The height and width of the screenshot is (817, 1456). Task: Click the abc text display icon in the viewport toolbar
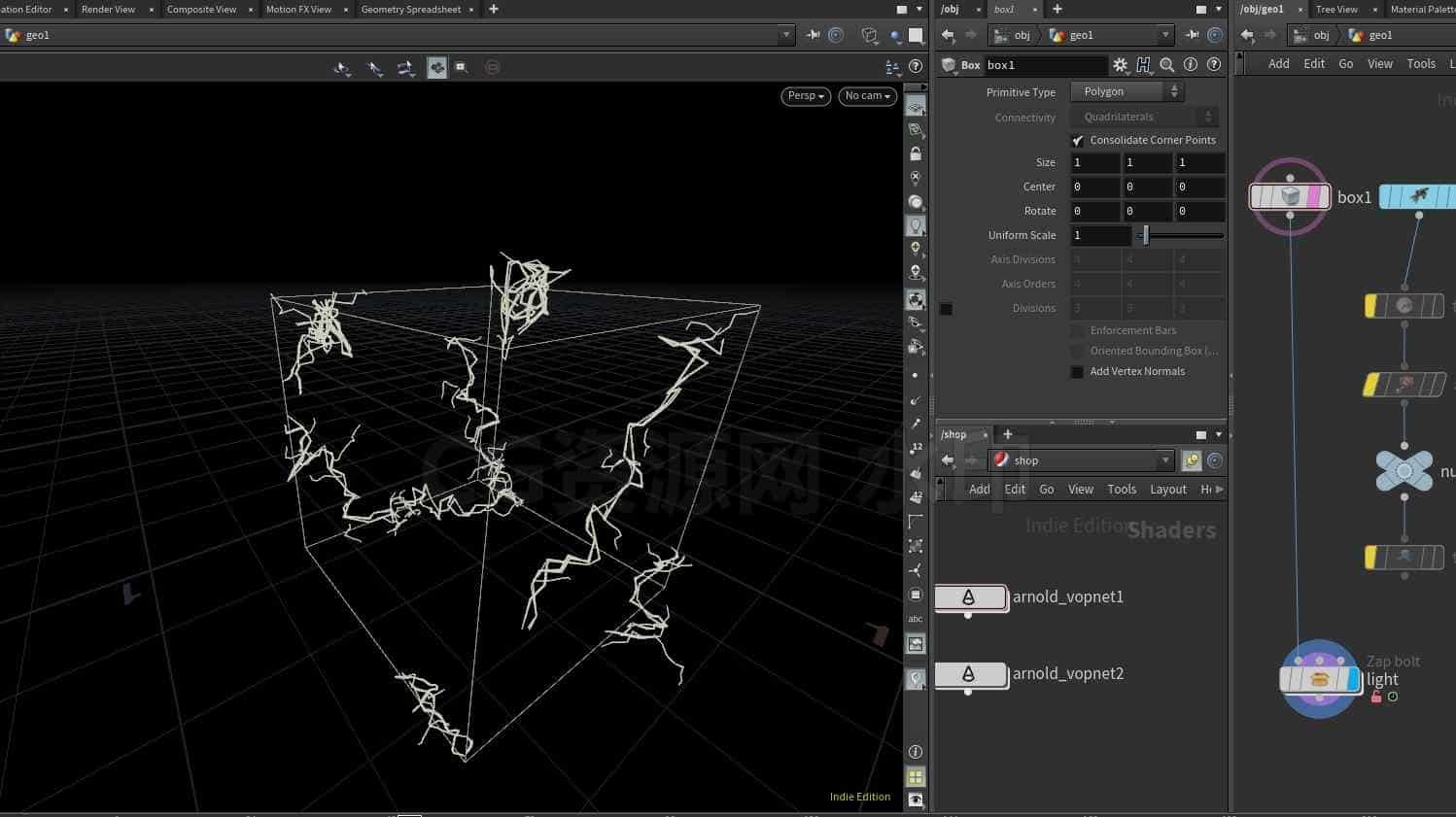[x=916, y=619]
